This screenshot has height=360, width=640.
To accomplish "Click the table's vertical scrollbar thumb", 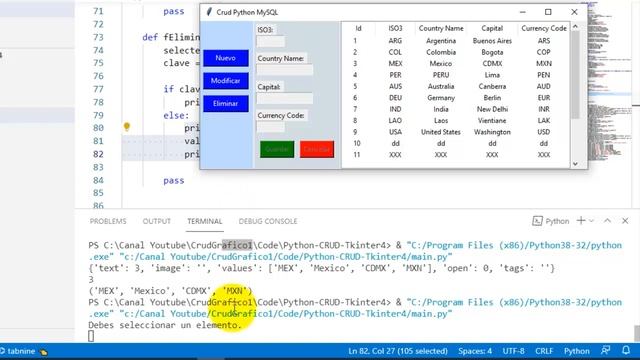I will (576, 75).
